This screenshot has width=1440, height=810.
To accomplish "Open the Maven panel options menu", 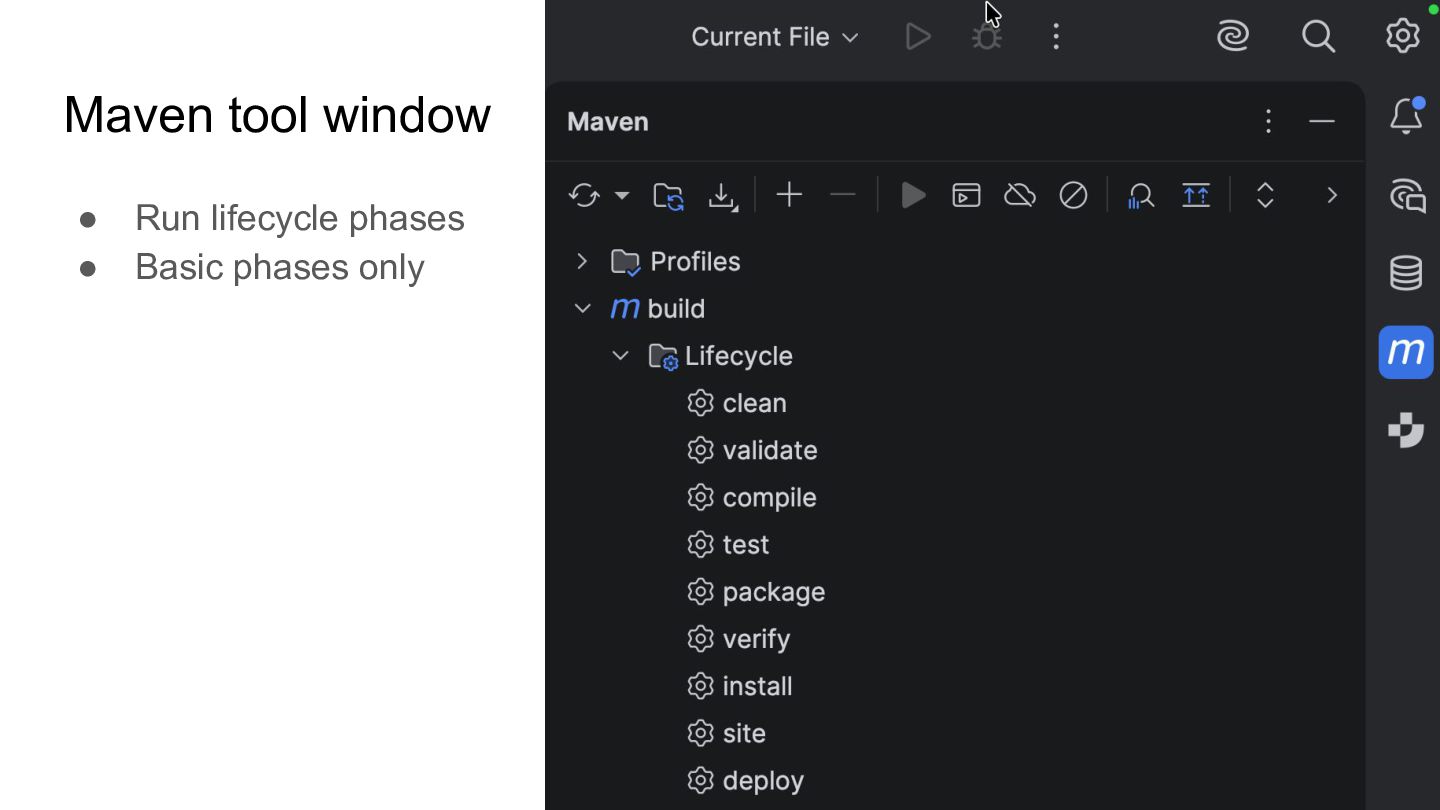I will [1268, 122].
